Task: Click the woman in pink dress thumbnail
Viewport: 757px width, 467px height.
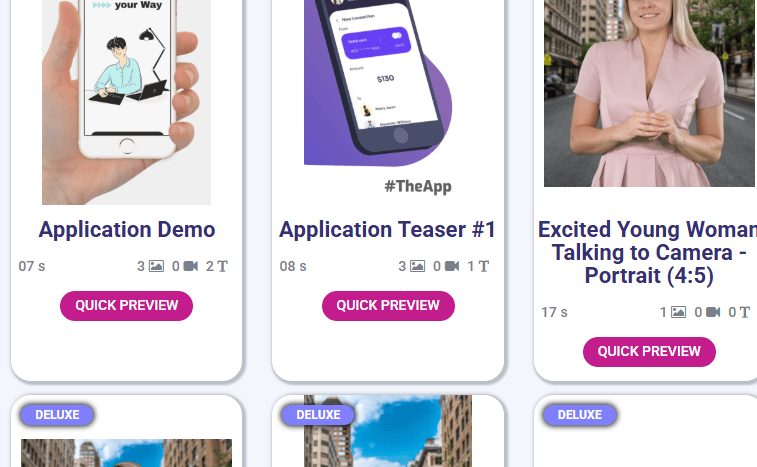Action: (649, 93)
